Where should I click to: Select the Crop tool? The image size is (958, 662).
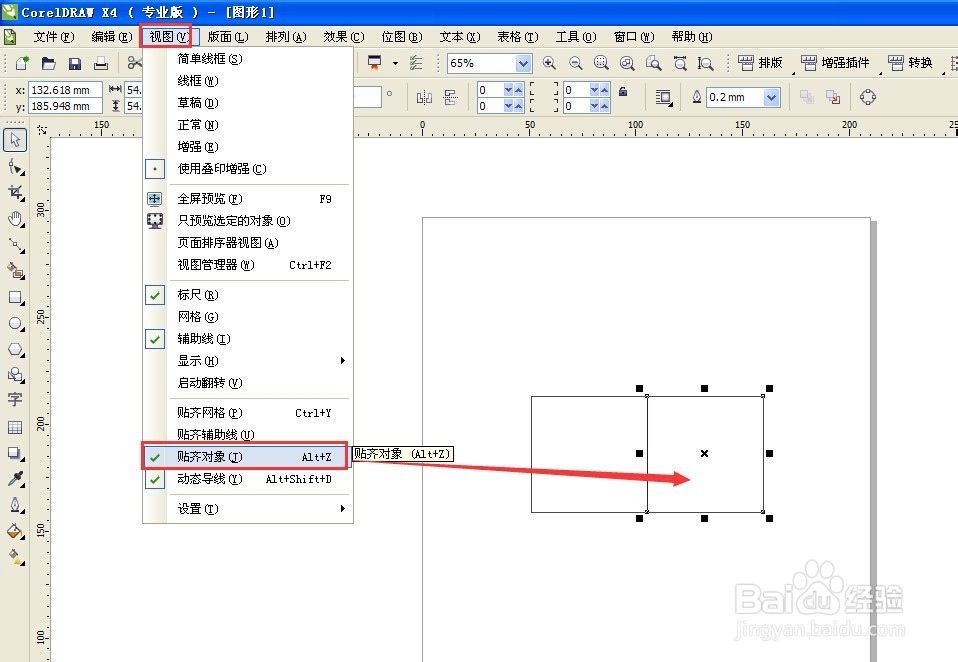(x=15, y=193)
